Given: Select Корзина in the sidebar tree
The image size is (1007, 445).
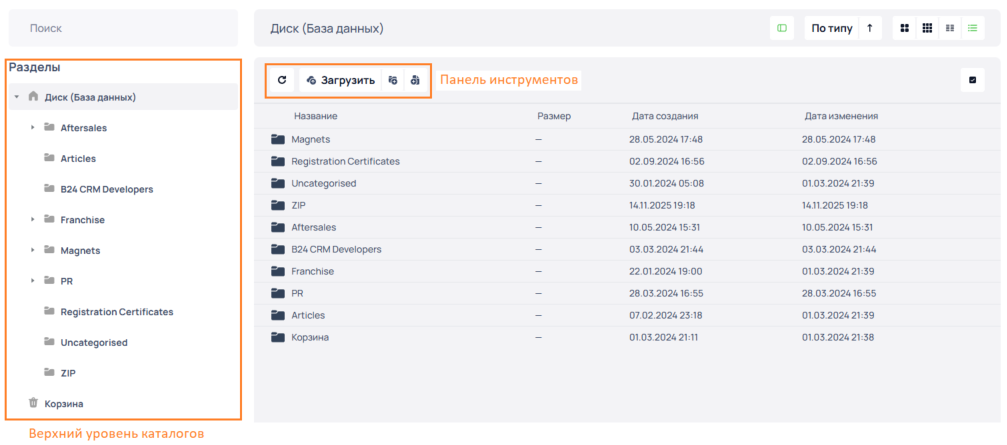Looking at the screenshot, I should (63, 403).
